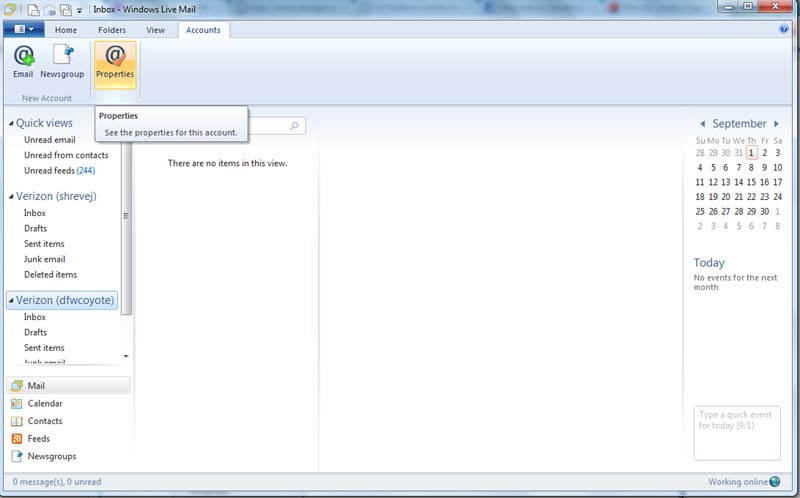Viewport: 800px width, 498px height.
Task: Open Junk email under Verizon (shrevej)
Action: (x=44, y=259)
